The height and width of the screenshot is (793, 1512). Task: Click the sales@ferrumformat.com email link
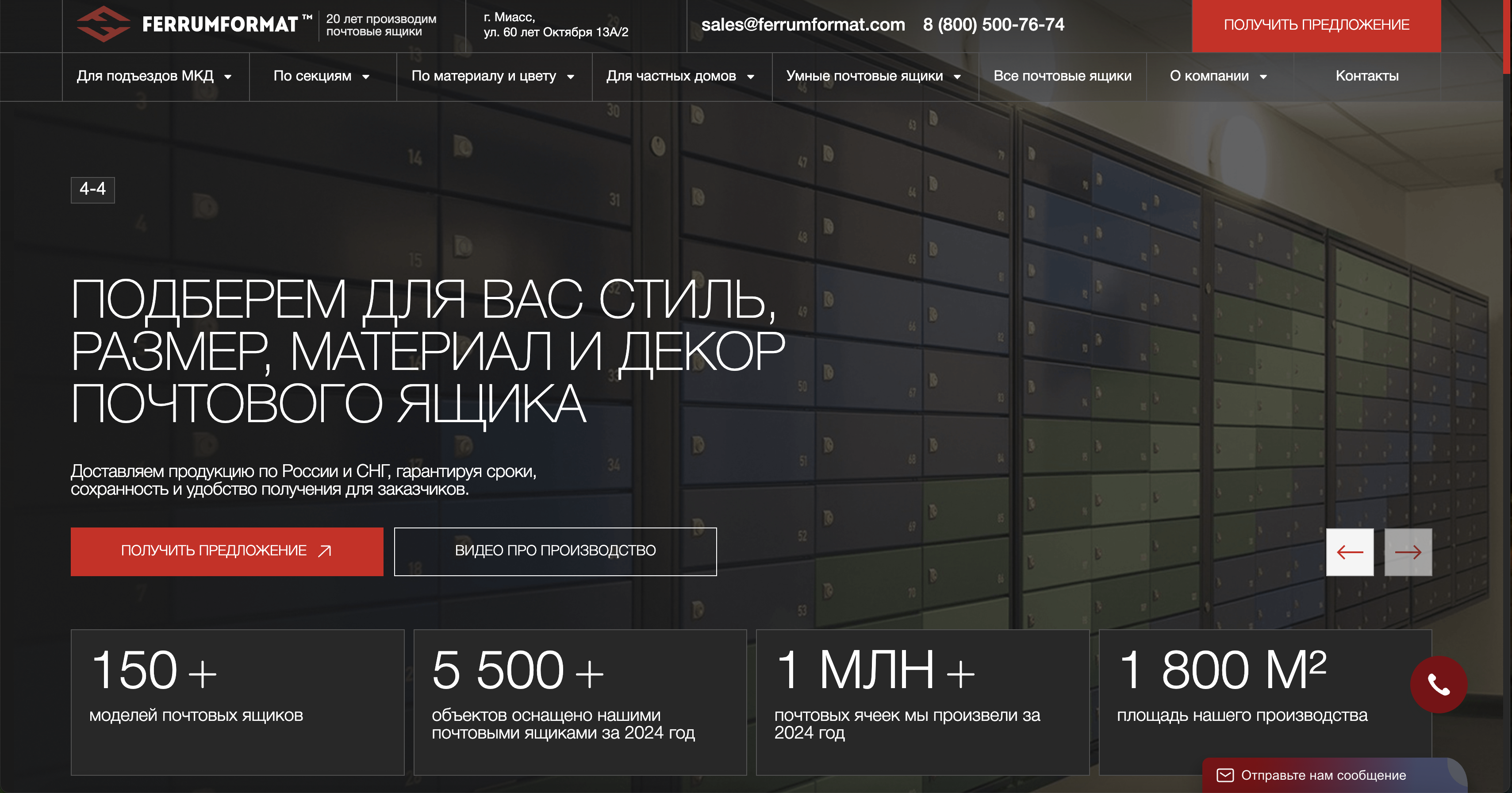[802, 25]
